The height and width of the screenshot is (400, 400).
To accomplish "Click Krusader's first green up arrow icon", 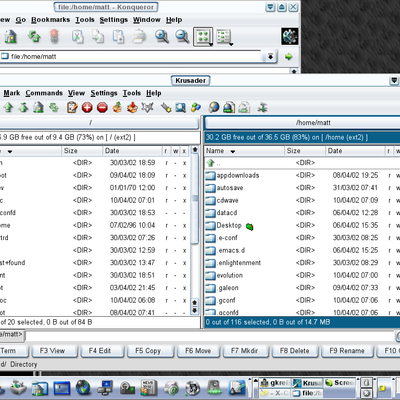I will tap(8, 107).
